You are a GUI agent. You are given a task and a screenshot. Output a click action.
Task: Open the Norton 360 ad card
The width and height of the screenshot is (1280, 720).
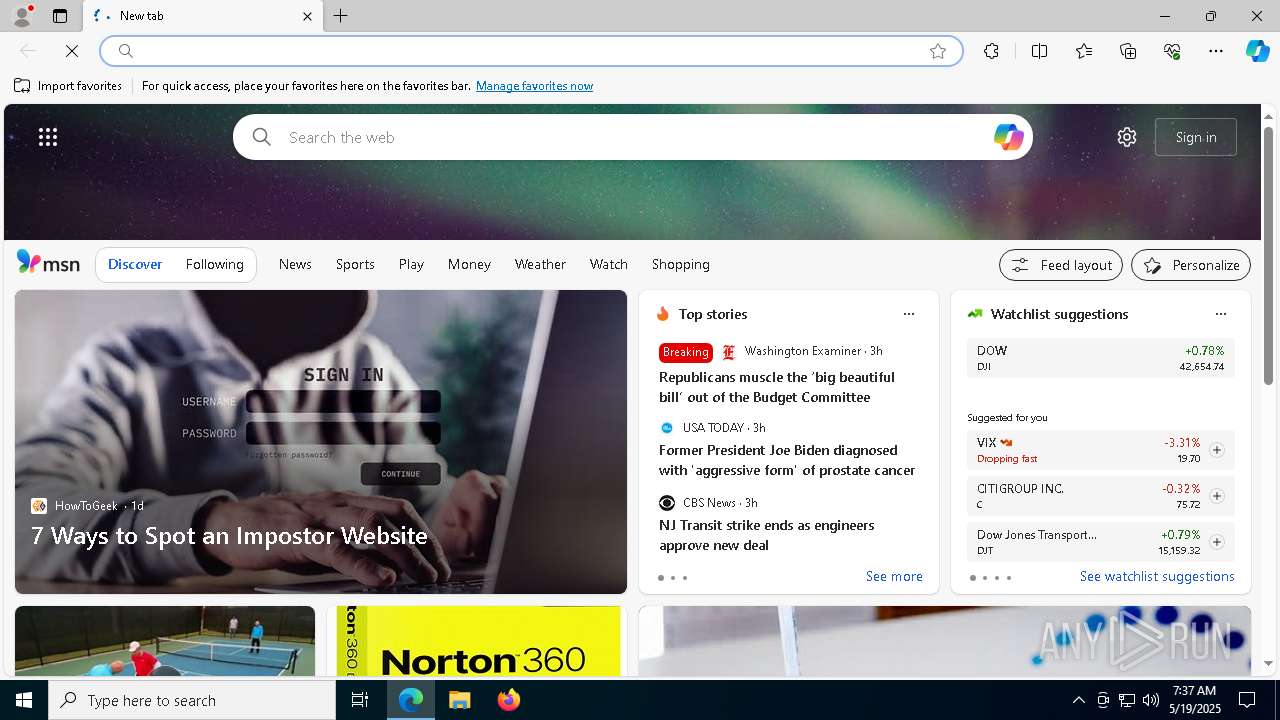click(479, 641)
